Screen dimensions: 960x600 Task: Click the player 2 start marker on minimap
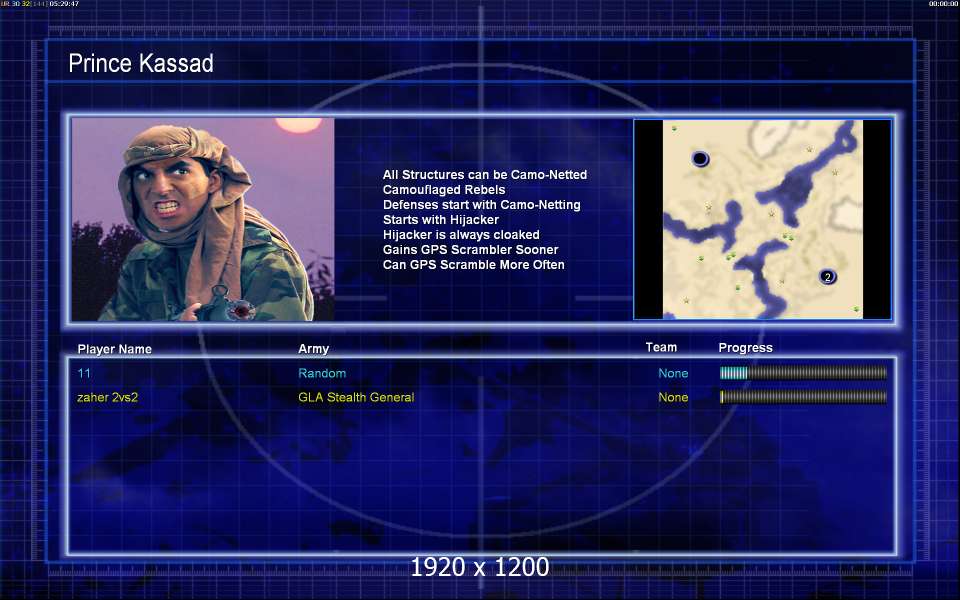pyautogui.click(x=828, y=277)
